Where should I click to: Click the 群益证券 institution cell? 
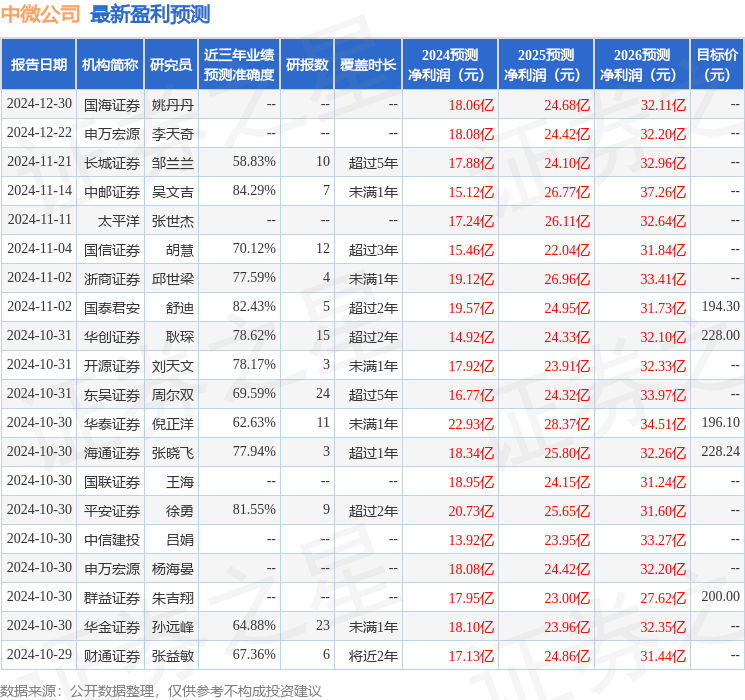click(112, 598)
